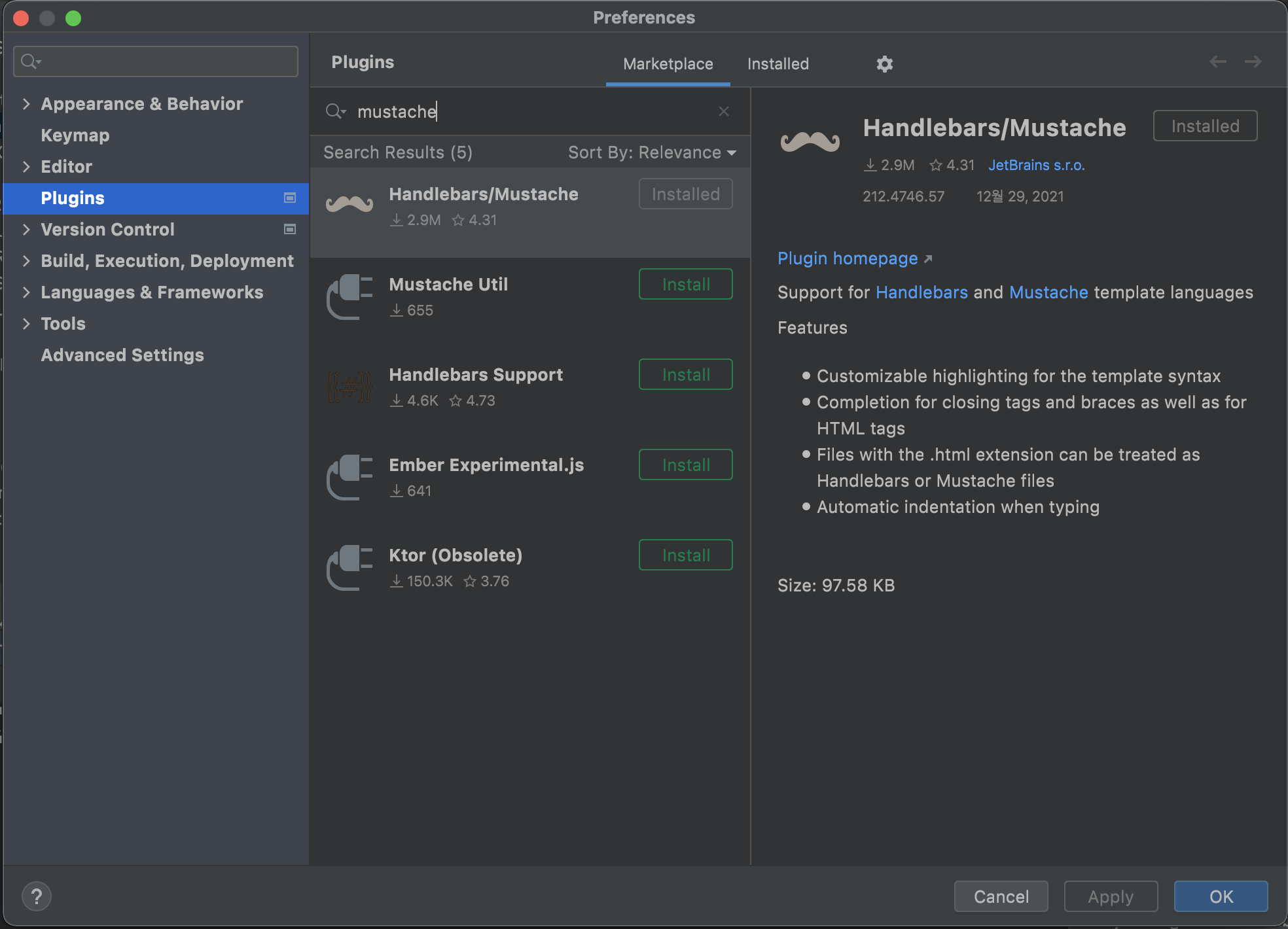Click the large mustache logo in details

click(x=810, y=141)
